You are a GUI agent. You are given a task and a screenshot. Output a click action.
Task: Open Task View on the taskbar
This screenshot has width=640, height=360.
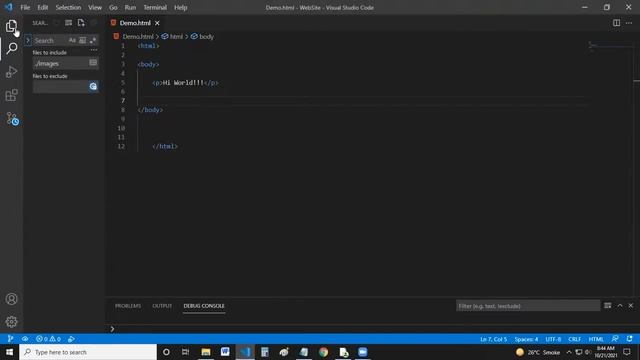185,352
